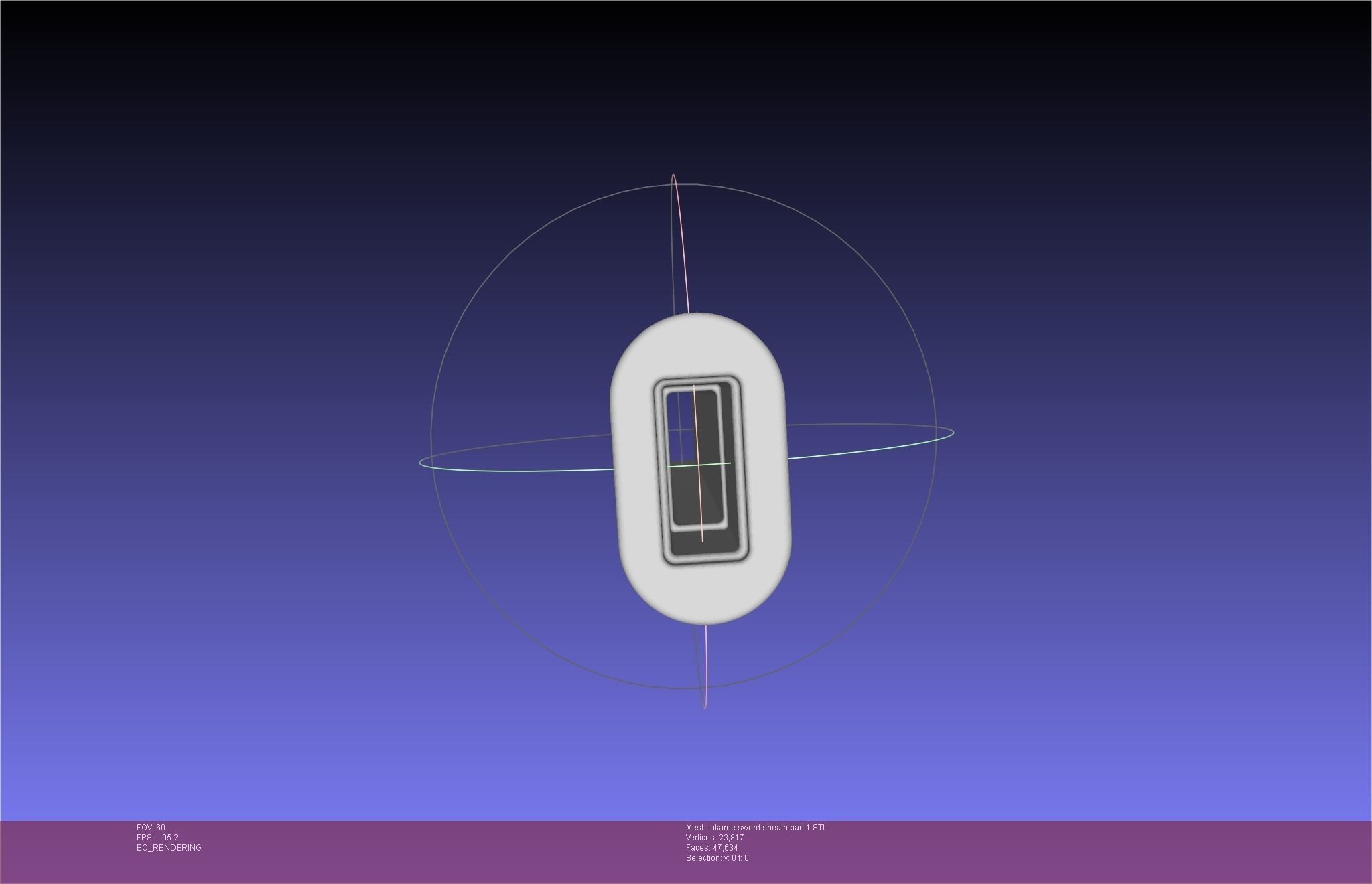Click the green horizontal trackball ring

523,471
